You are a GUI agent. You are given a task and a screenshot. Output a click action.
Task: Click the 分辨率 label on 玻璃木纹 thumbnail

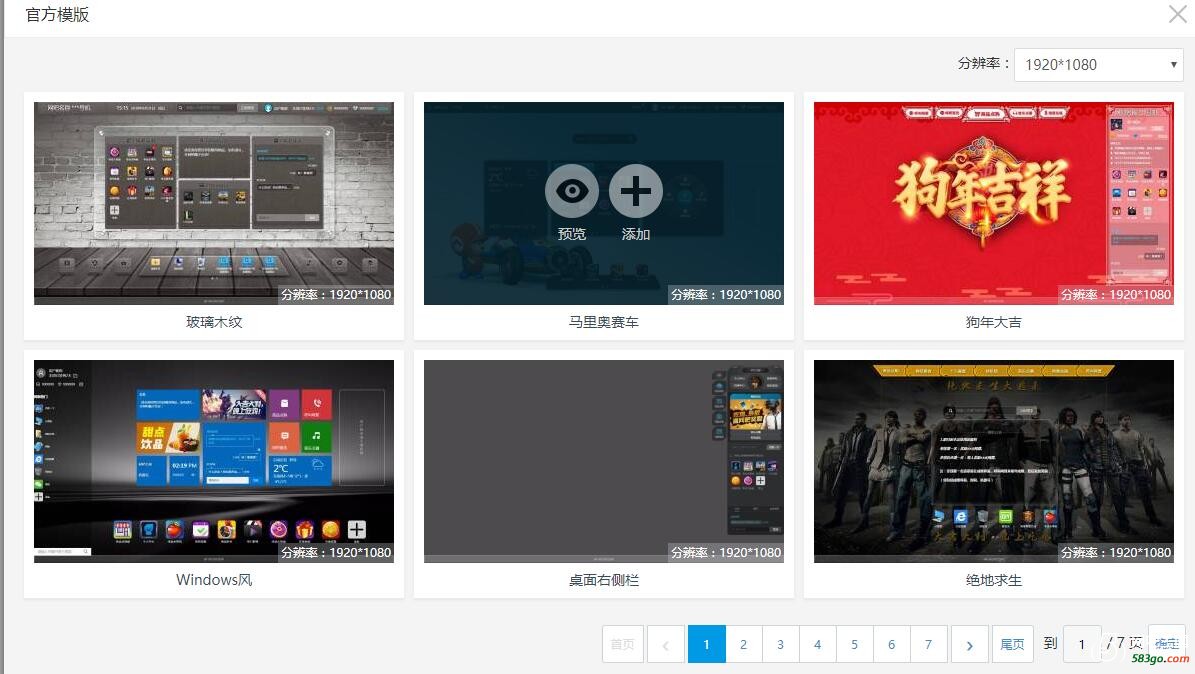point(336,294)
